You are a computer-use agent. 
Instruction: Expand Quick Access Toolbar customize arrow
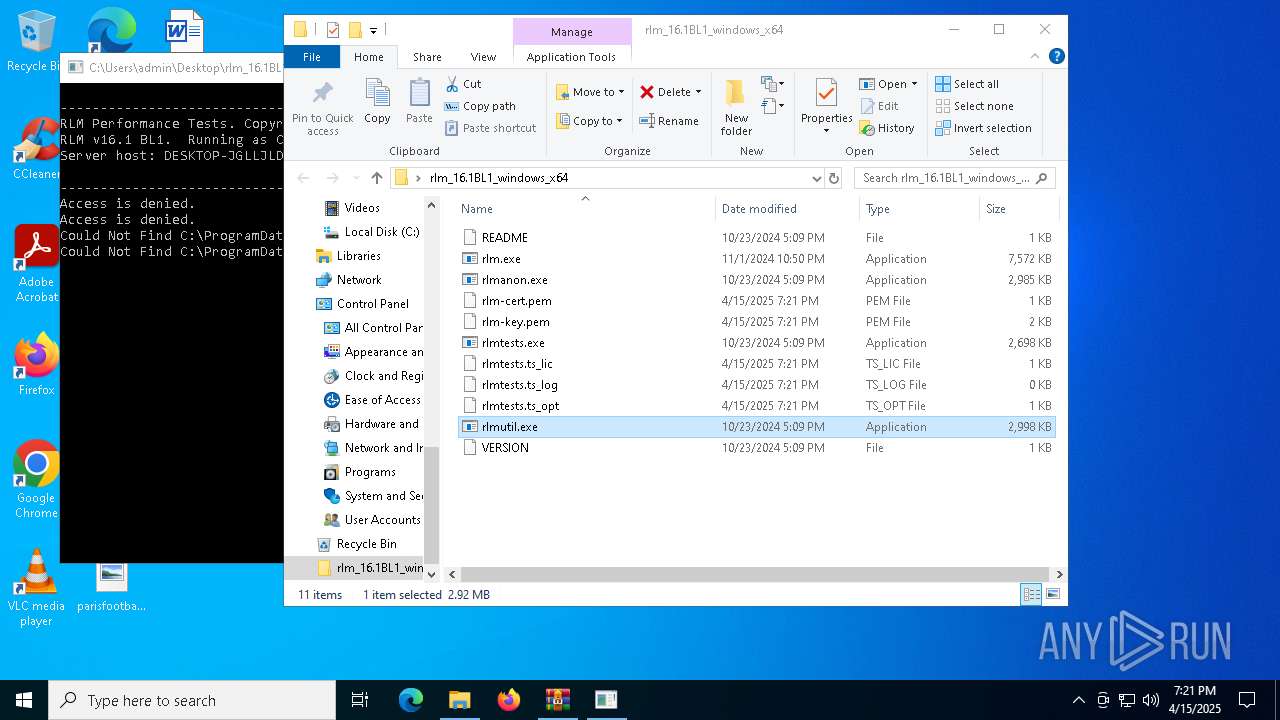[374, 30]
